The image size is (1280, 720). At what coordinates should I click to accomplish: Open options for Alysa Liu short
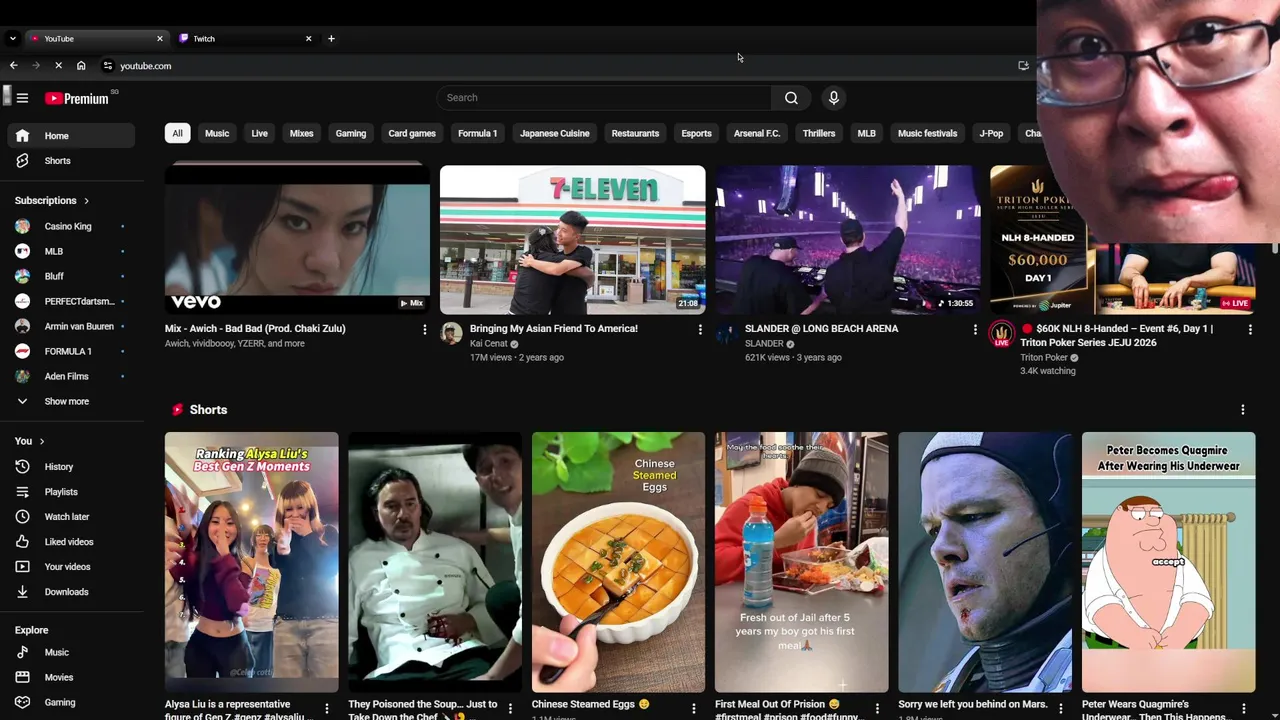coord(326,709)
